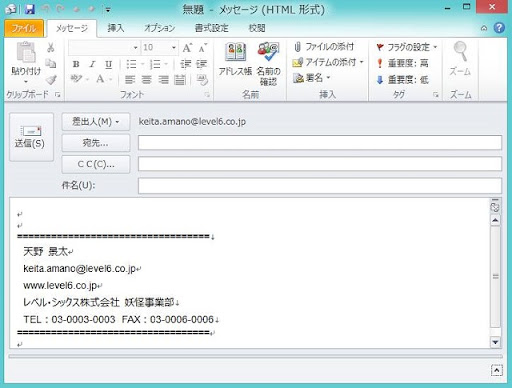Click the Clear Formatting icon
This screenshot has height=388, width=512.
pyautogui.click(x=202, y=80)
